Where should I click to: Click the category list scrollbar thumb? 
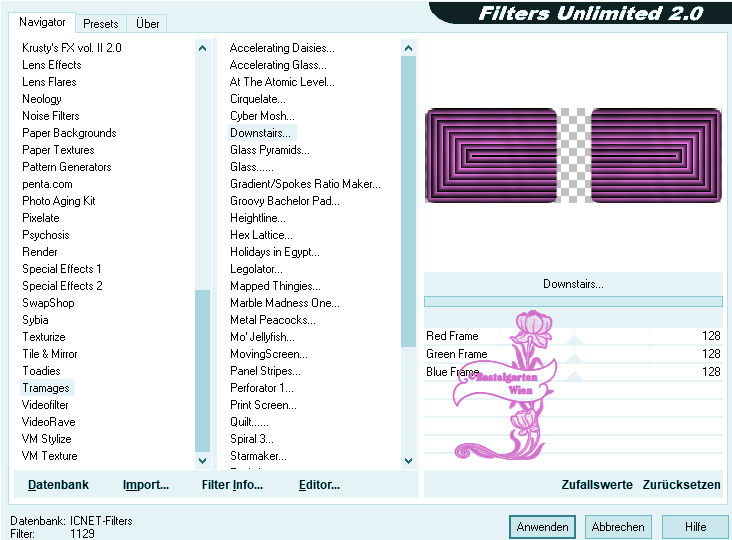coord(203,371)
